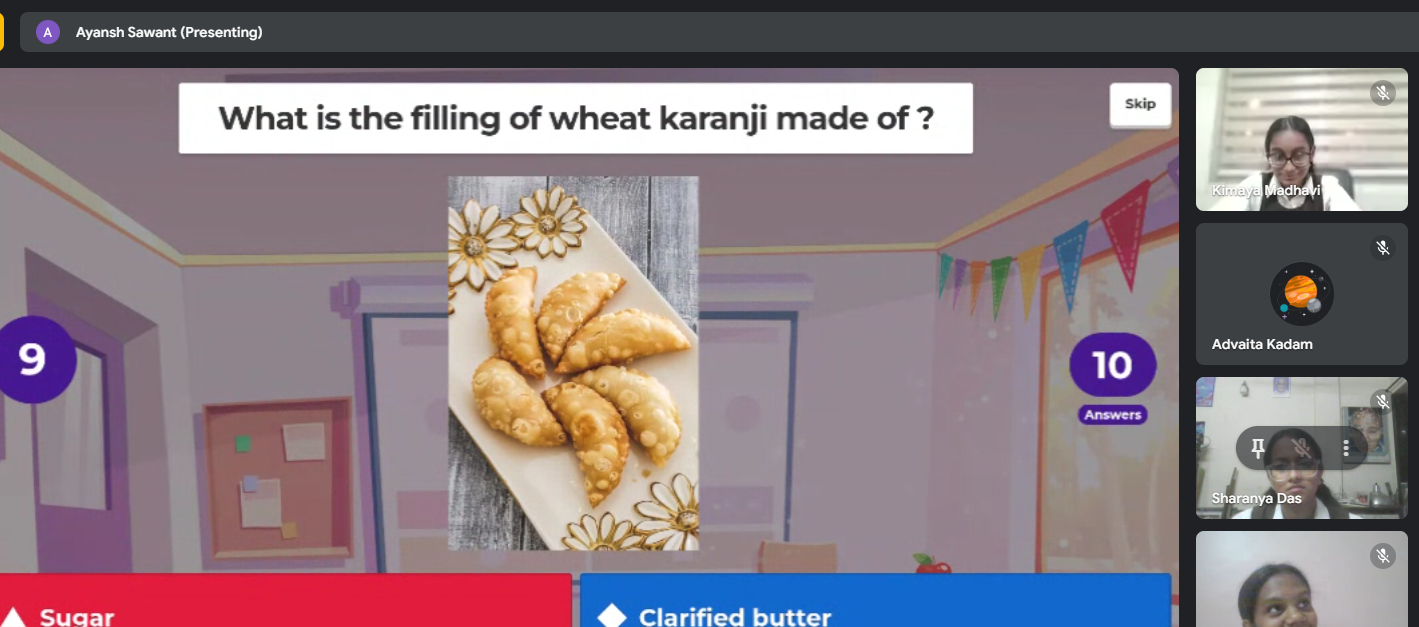
Task: Click Ayansh Sawant's presenter avatar icon
Action: (47, 32)
